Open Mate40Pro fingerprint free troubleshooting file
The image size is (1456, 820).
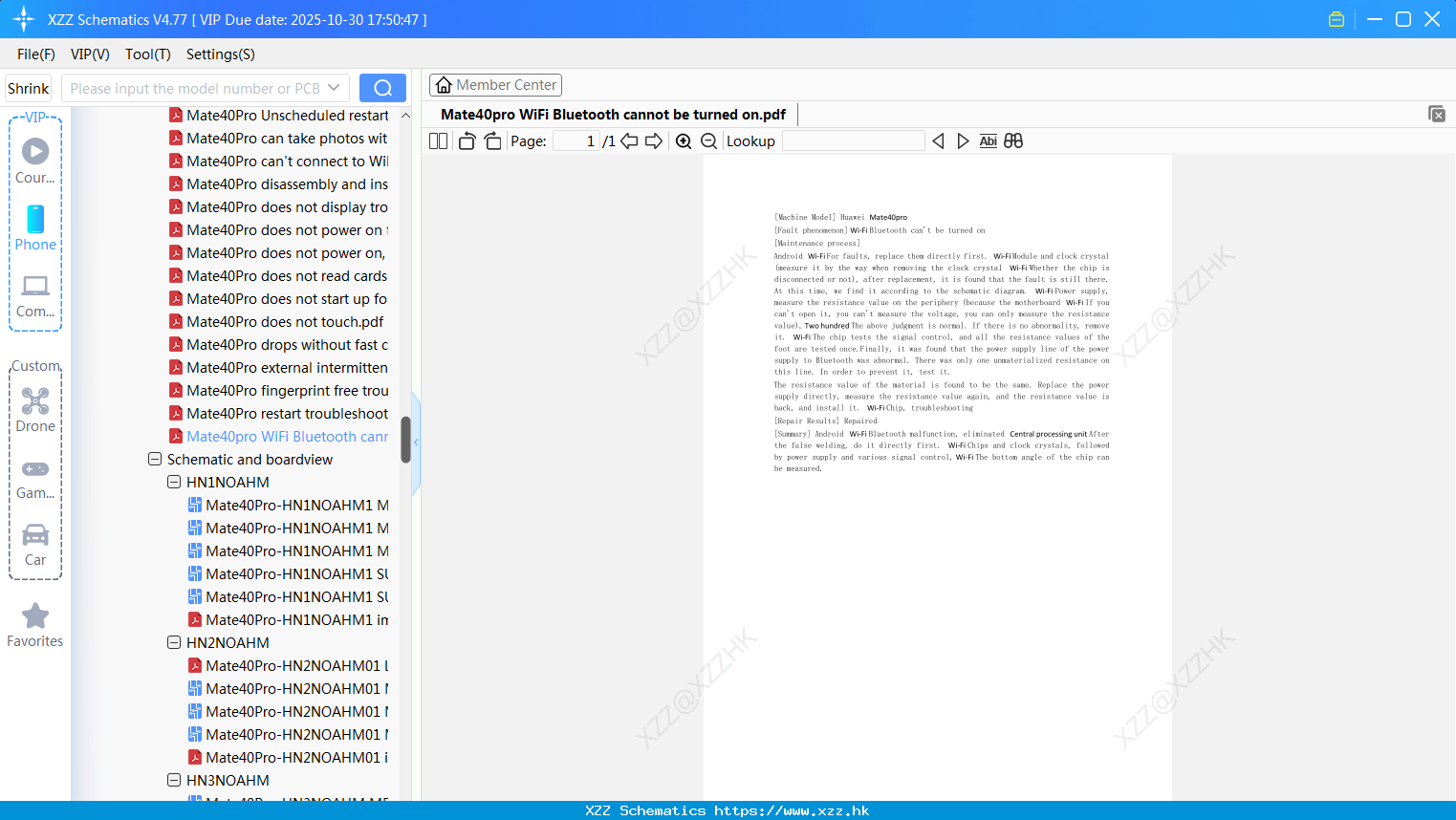[x=278, y=390]
